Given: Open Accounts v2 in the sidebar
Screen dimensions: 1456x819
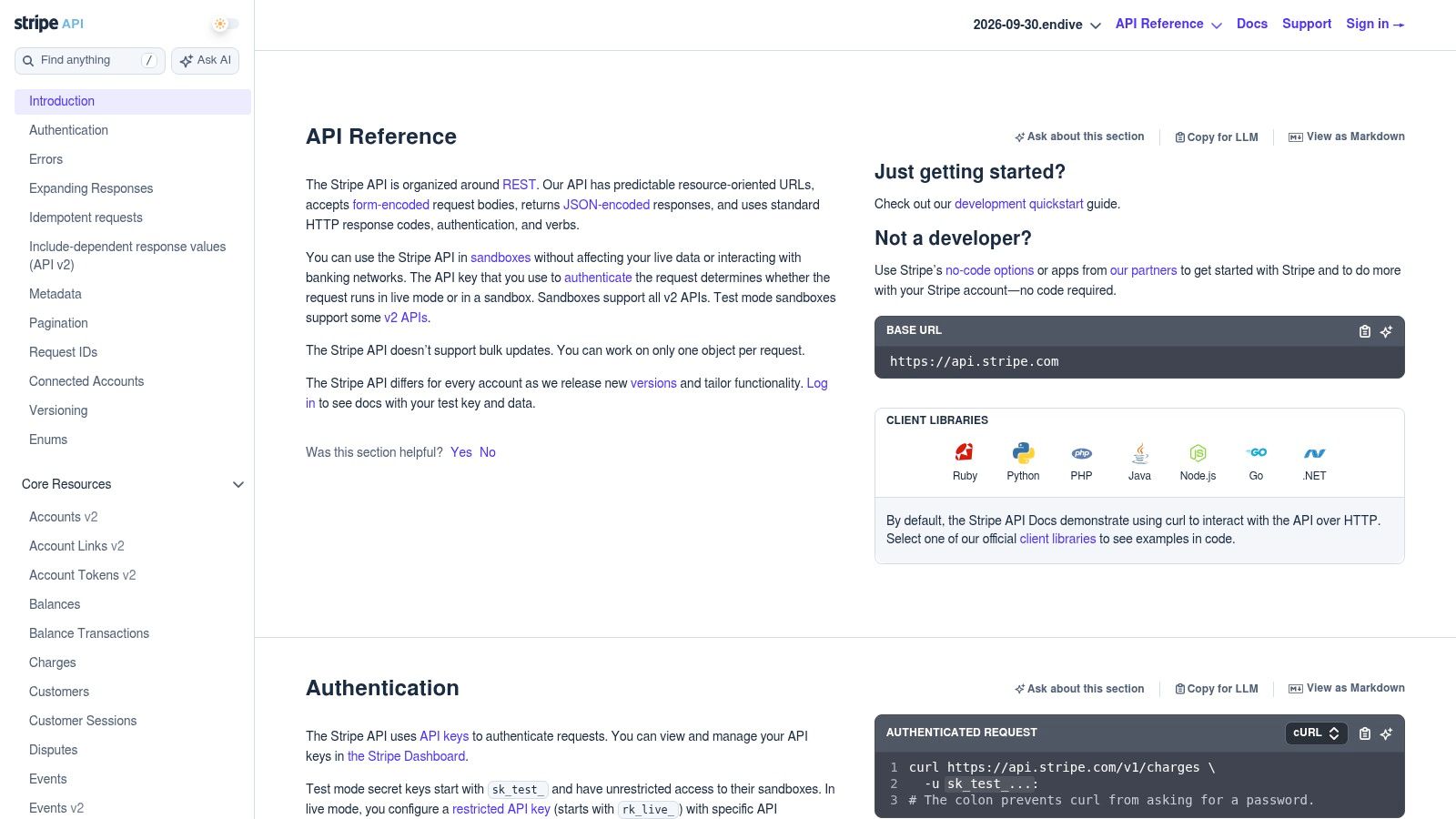Looking at the screenshot, I should tap(63, 517).
